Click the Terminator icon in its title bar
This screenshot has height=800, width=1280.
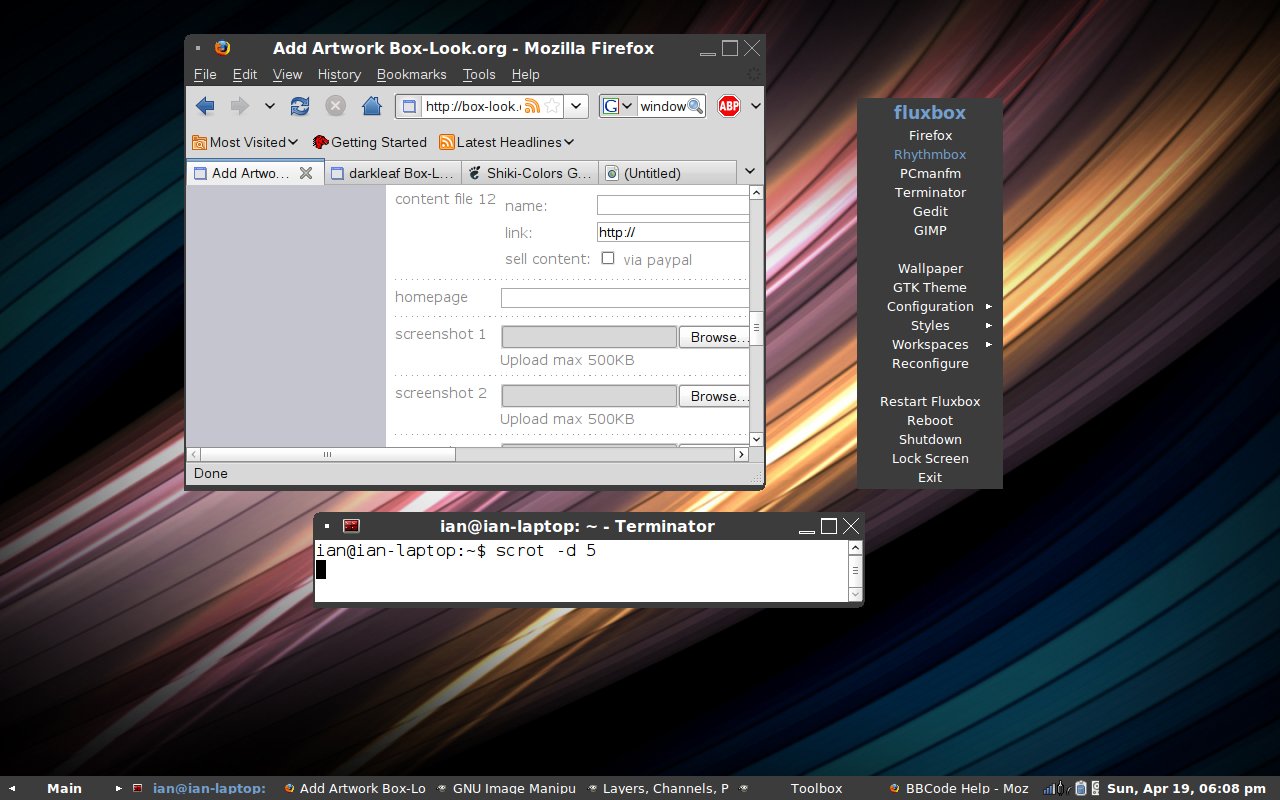[x=351, y=526]
